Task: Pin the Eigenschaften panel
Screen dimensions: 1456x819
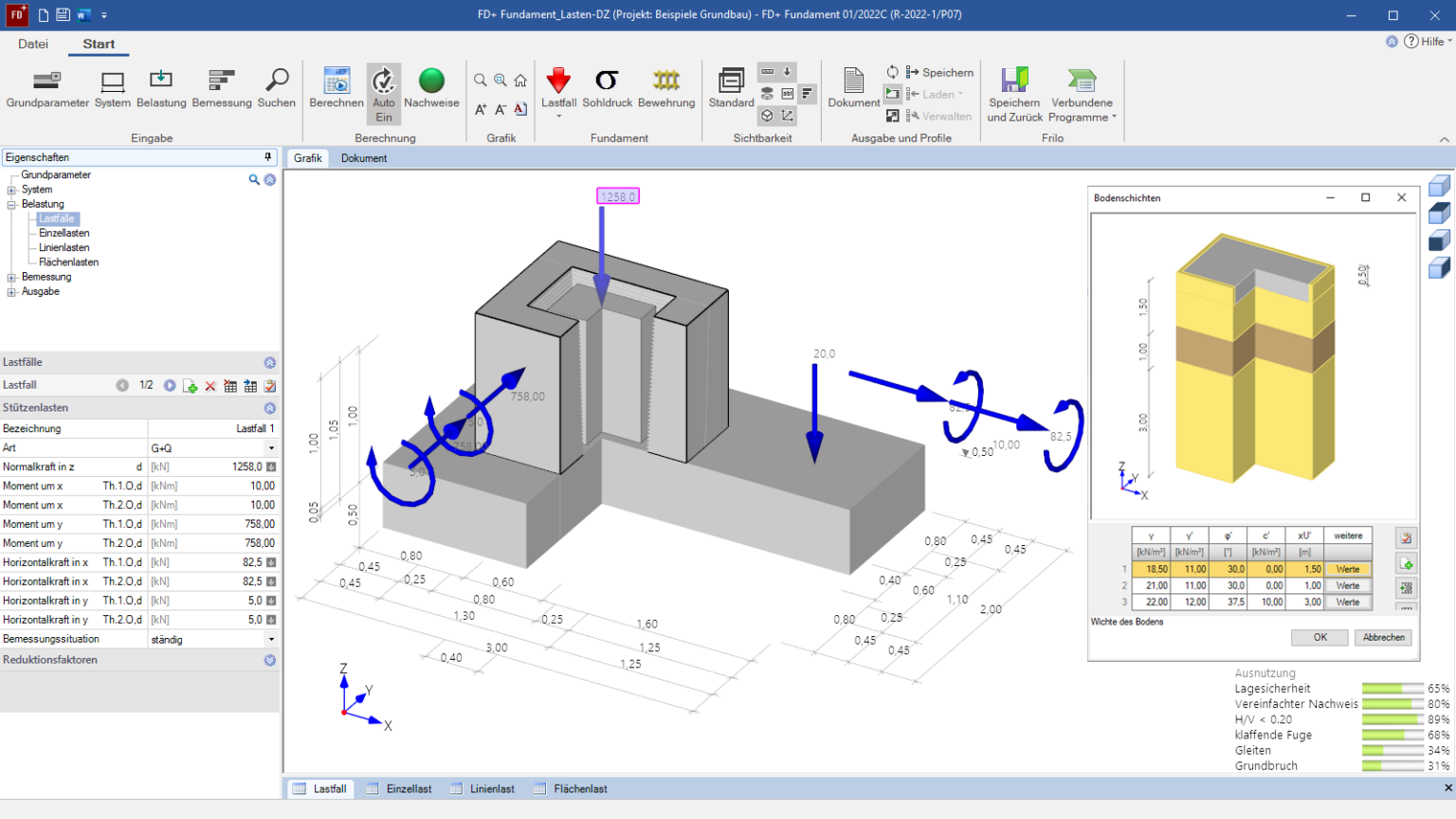Action: coord(268,157)
